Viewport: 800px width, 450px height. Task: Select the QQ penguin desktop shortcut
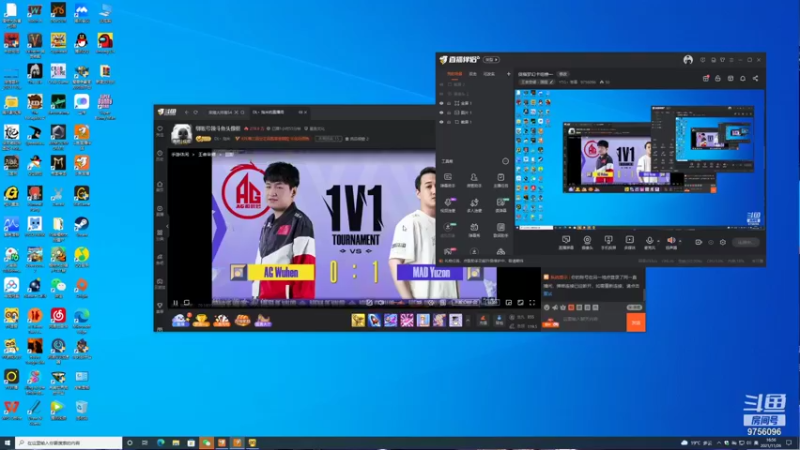click(x=82, y=43)
